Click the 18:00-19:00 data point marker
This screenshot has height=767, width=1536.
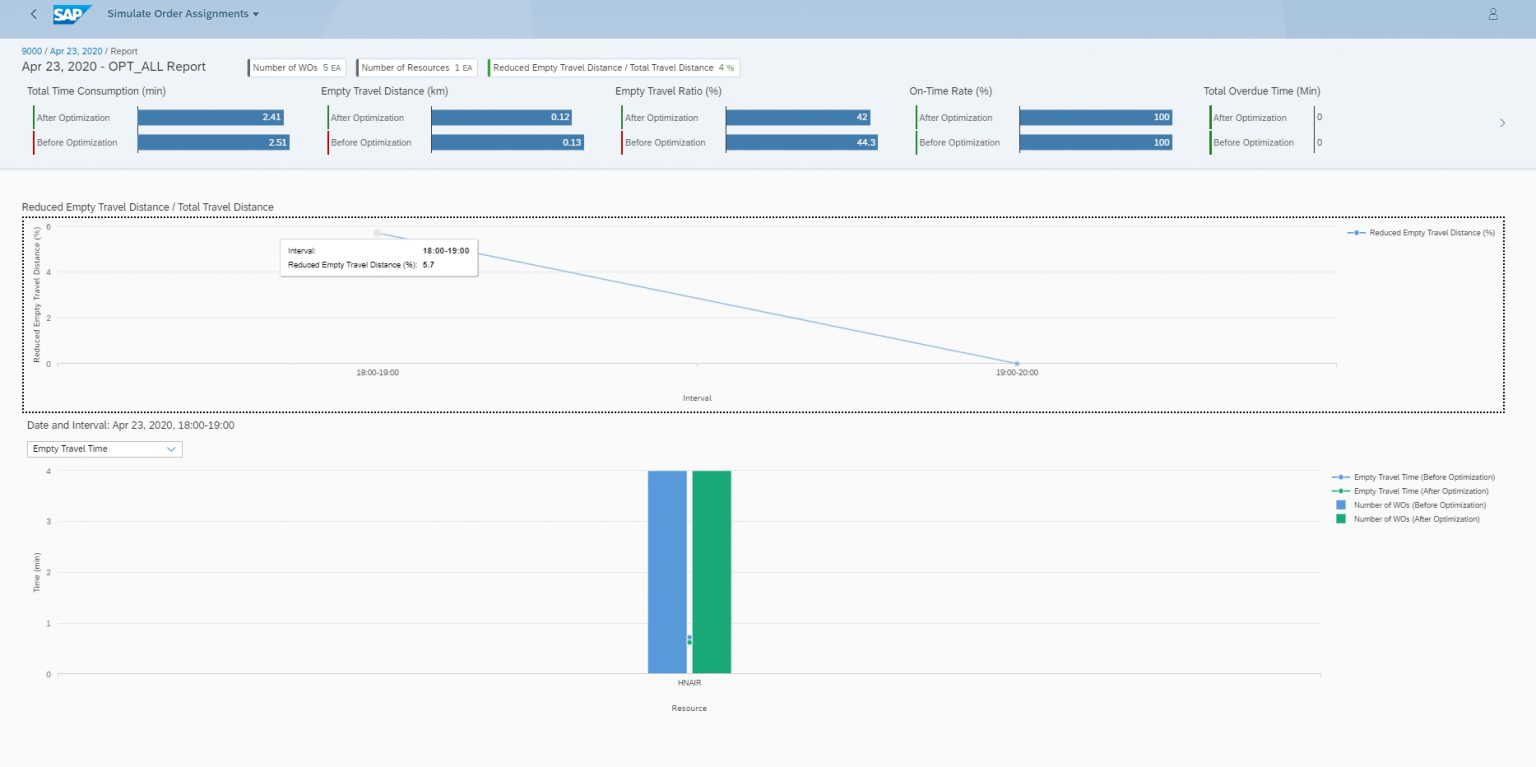coord(377,232)
